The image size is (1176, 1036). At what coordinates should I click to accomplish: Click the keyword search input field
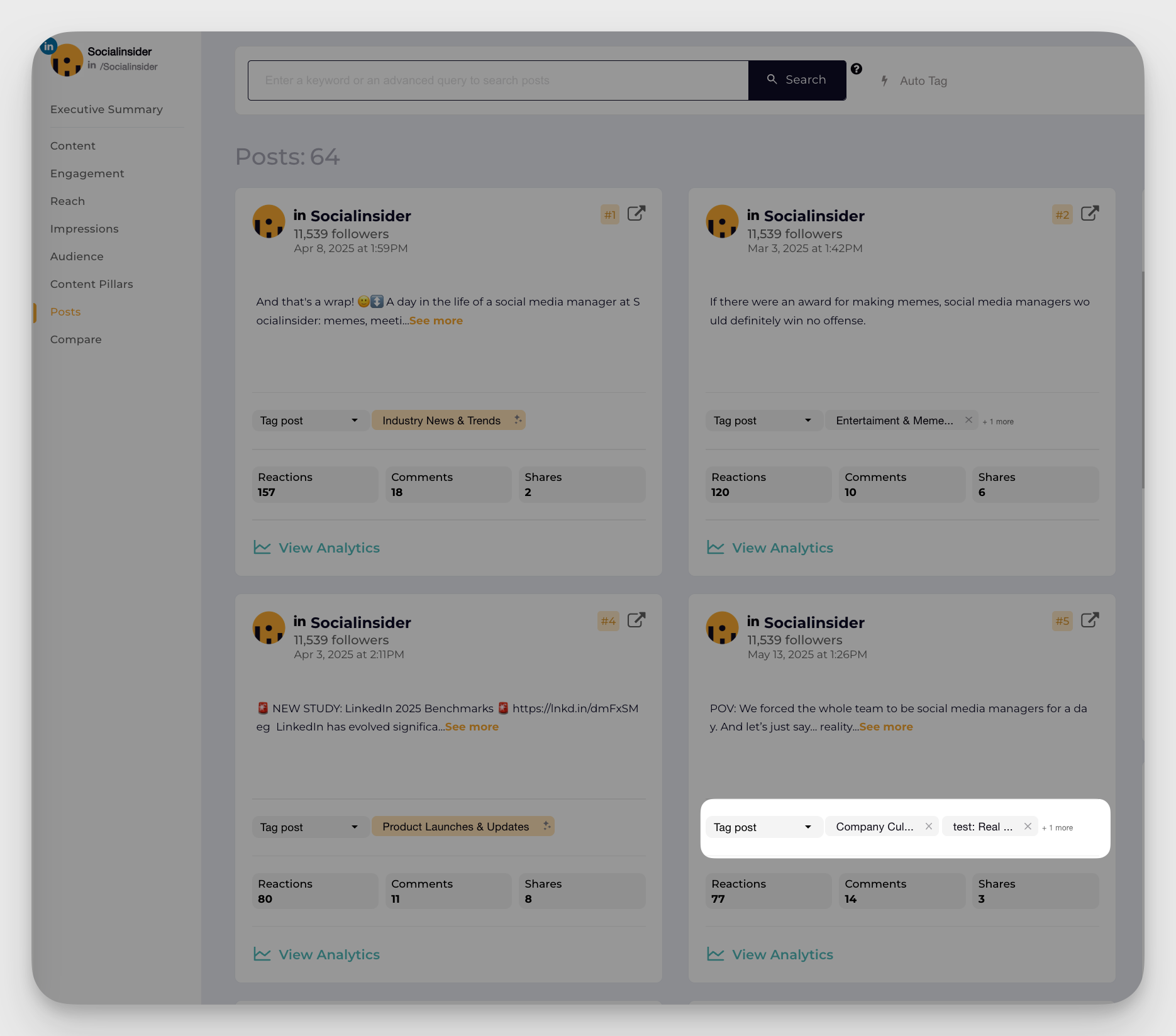tap(498, 80)
